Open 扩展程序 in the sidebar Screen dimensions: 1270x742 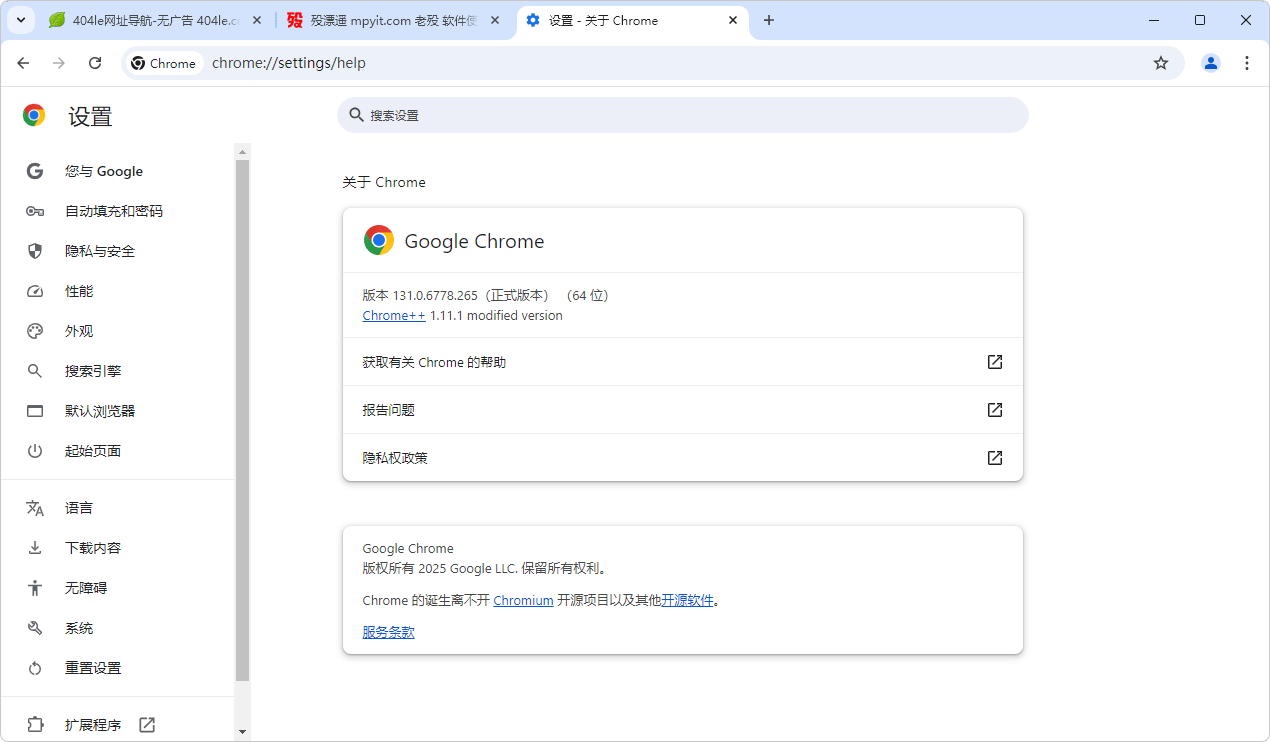coord(118,725)
